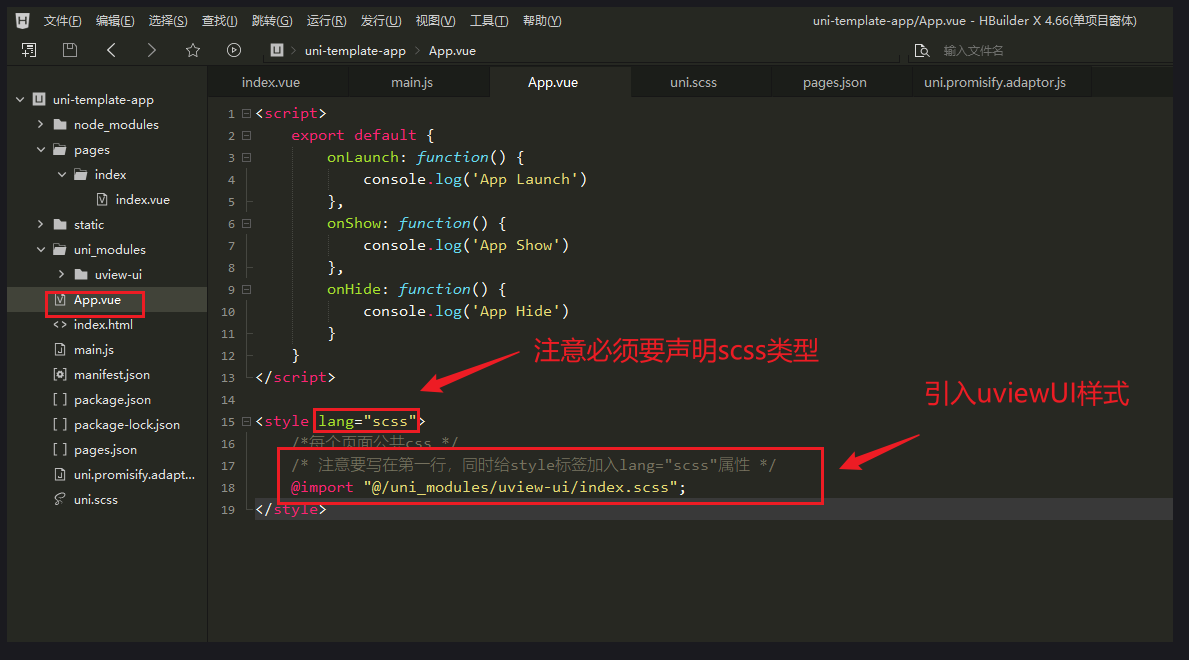
Task: Click the HBuilder X logo icon
Action: [x=22, y=20]
